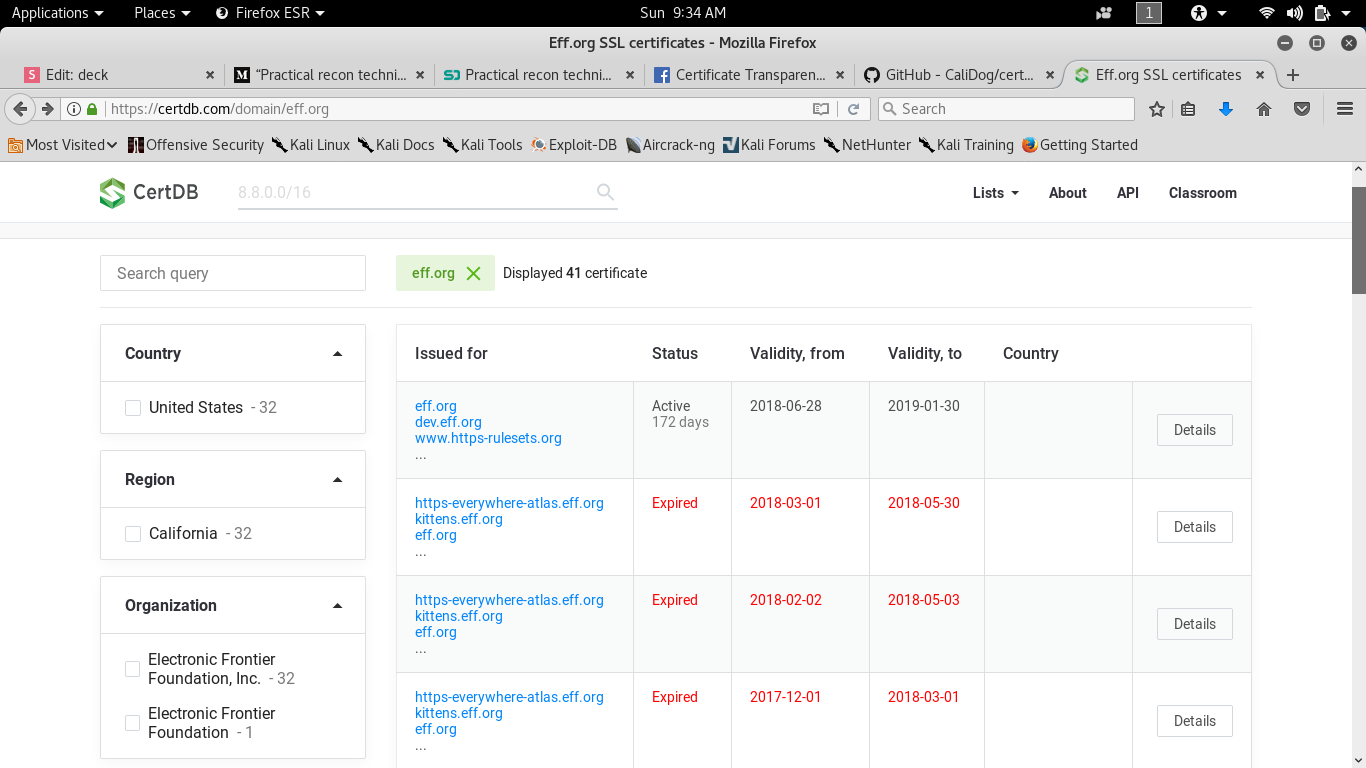Expand the Most Visited bookmarks dropdown
The image size is (1366, 768).
(63, 145)
